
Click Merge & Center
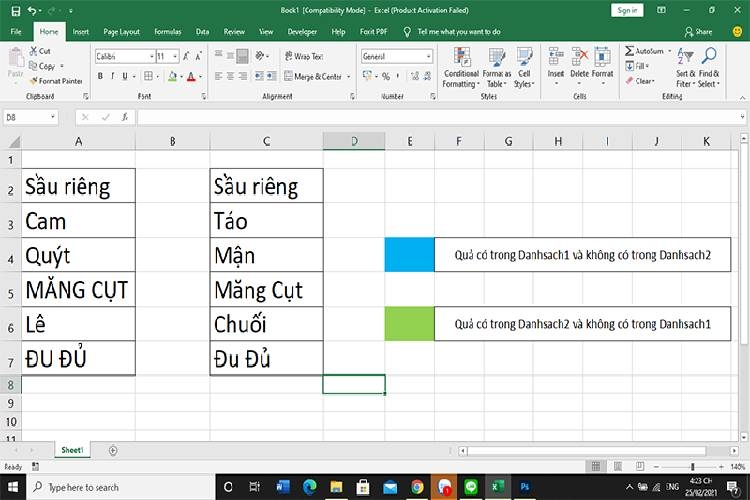[x=313, y=76]
